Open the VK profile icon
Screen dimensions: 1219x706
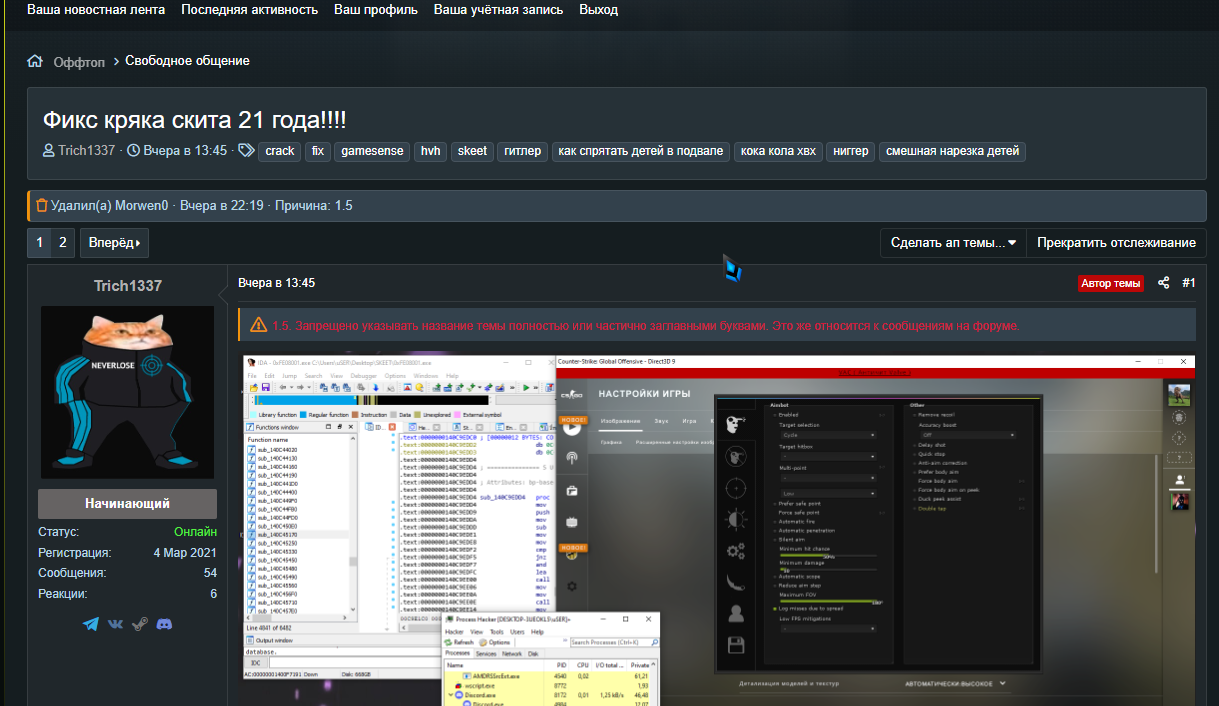tap(115, 624)
